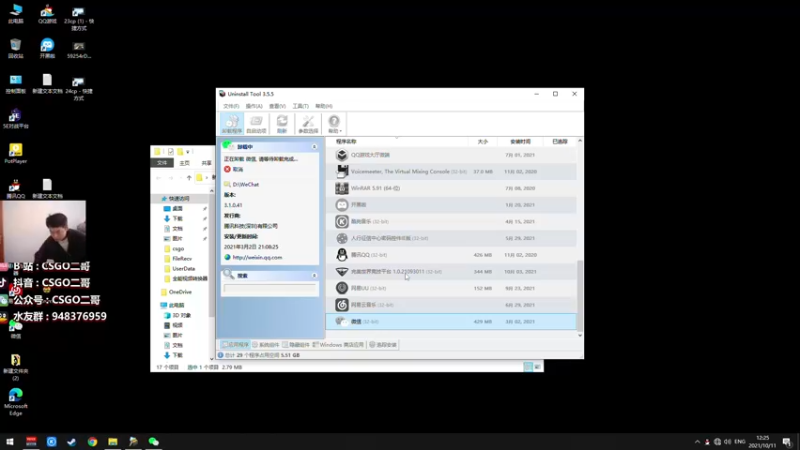Open 参数选择 Preferences wrench icon
The height and width of the screenshot is (450, 800).
pyautogui.click(x=308, y=124)
